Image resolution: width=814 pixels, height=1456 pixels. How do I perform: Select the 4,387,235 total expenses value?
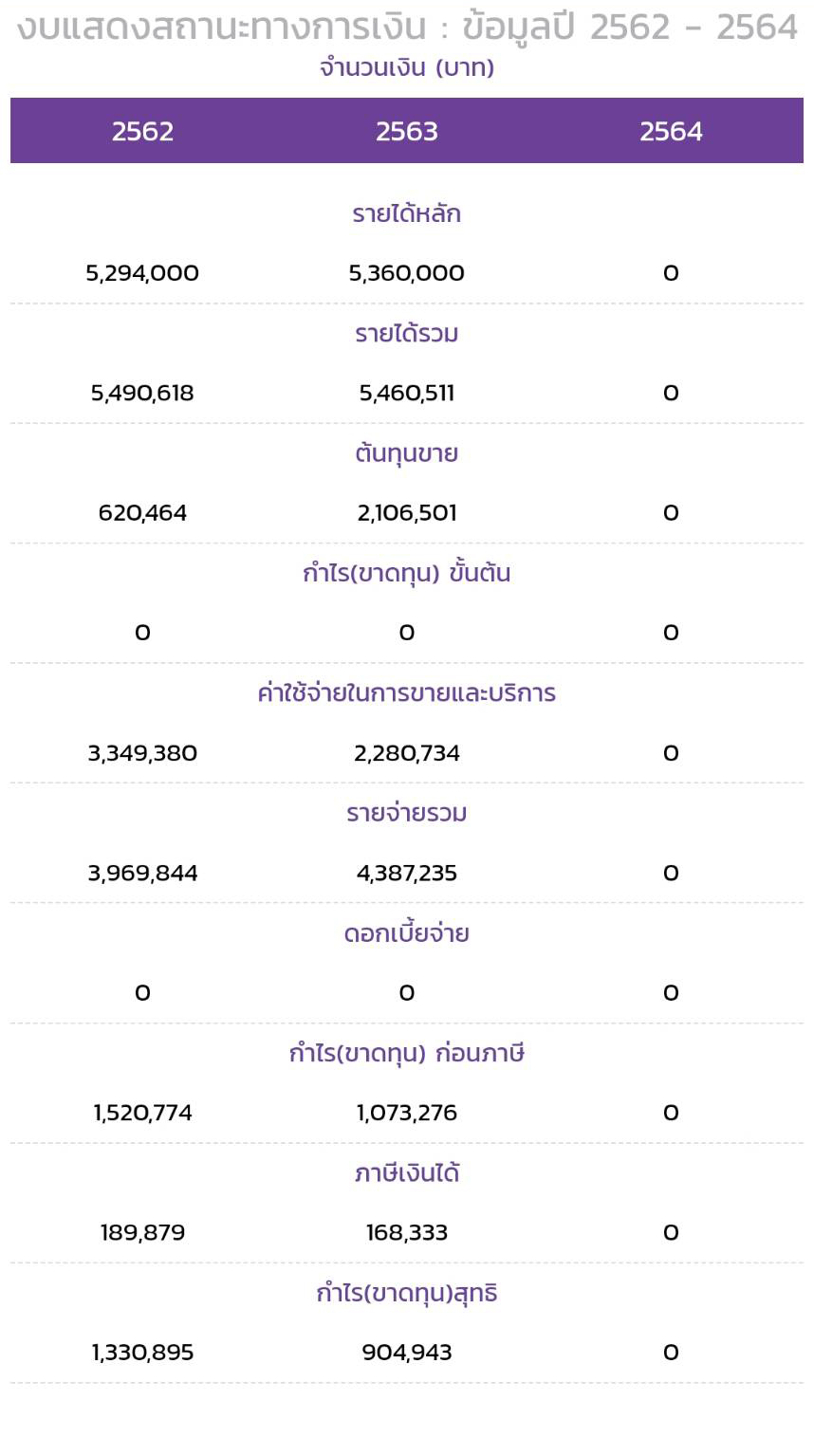[x=407, y=873]
